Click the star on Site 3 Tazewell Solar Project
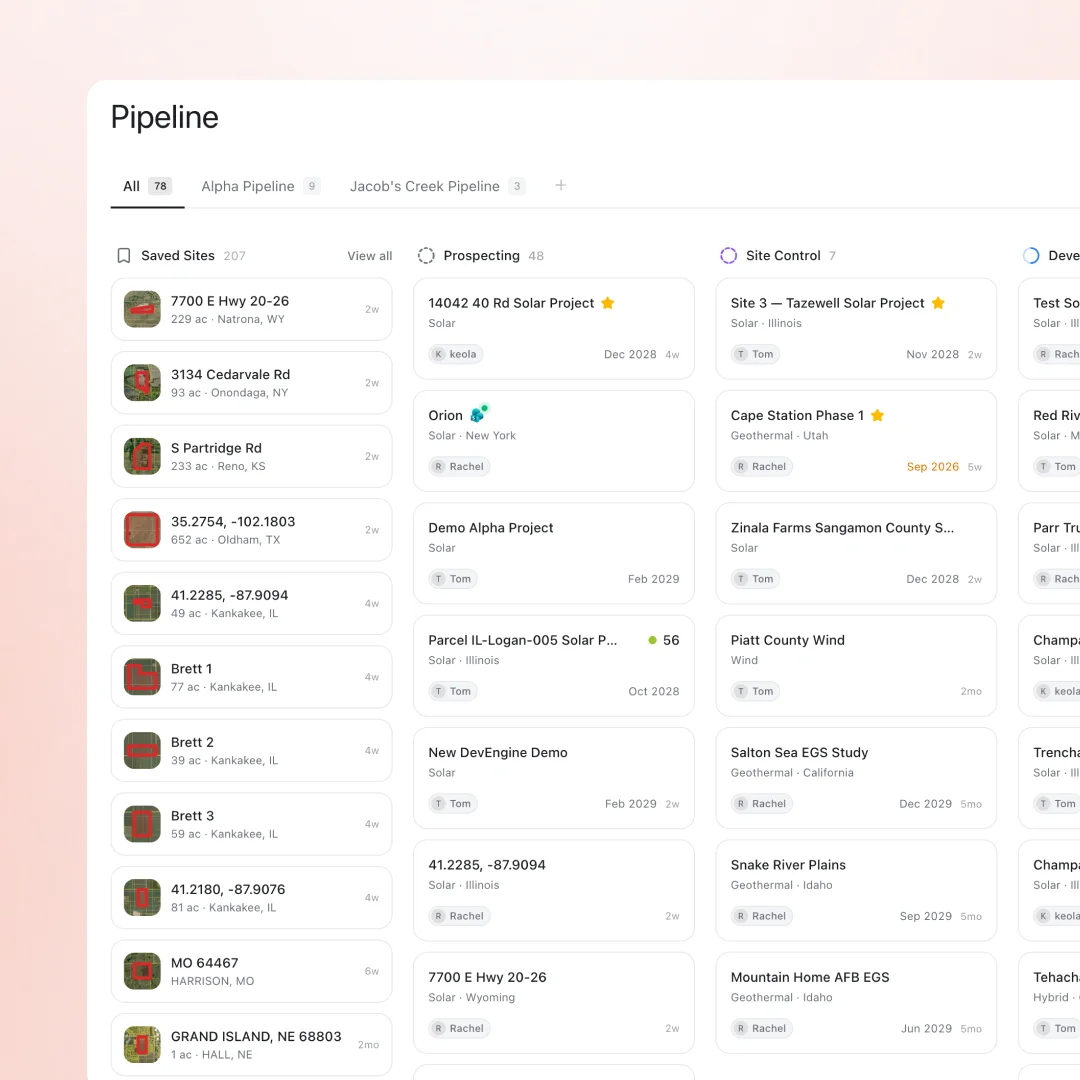 click(x=938, y=303)
